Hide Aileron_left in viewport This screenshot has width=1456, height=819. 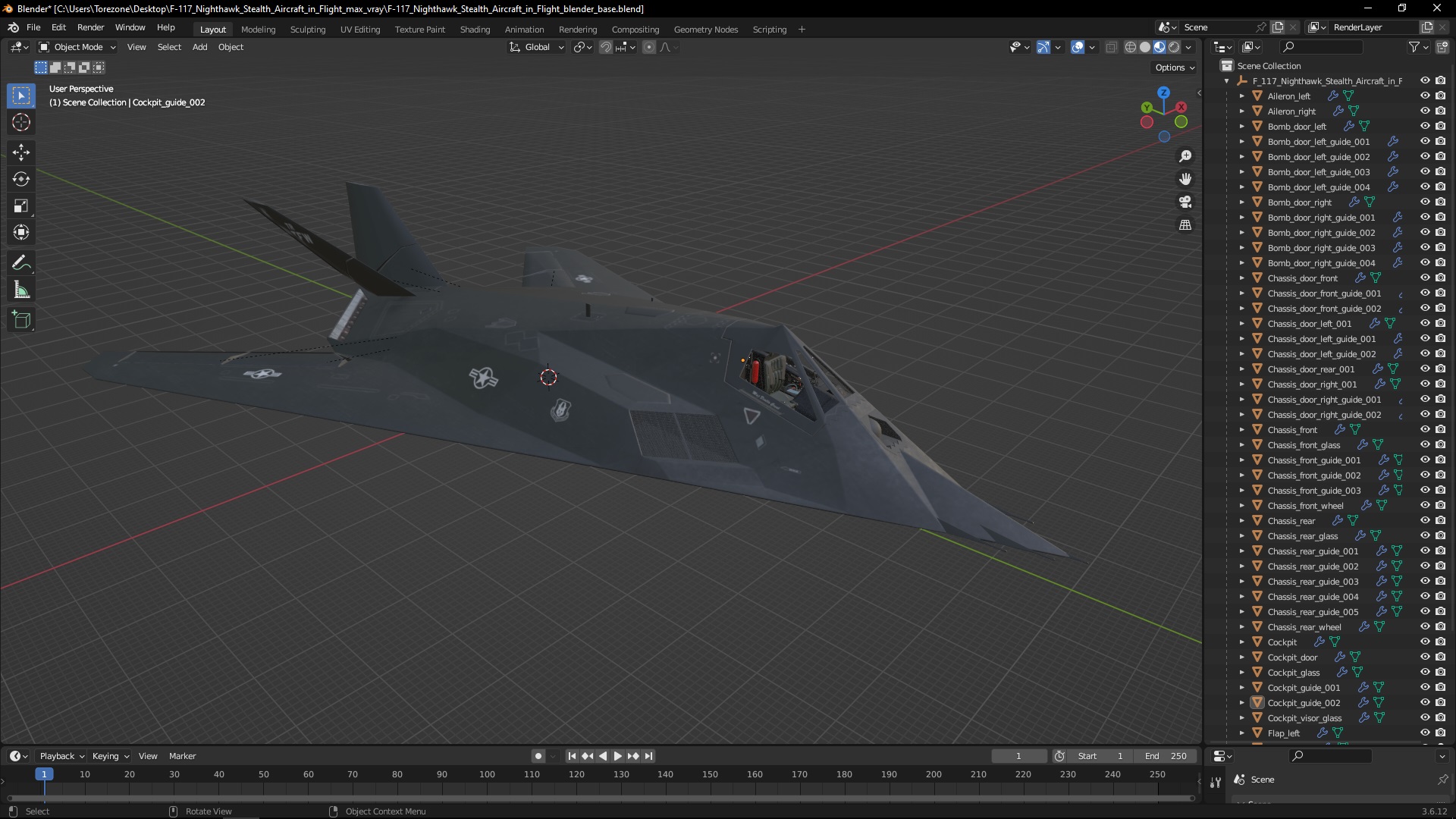click(x=1425, y=96)
